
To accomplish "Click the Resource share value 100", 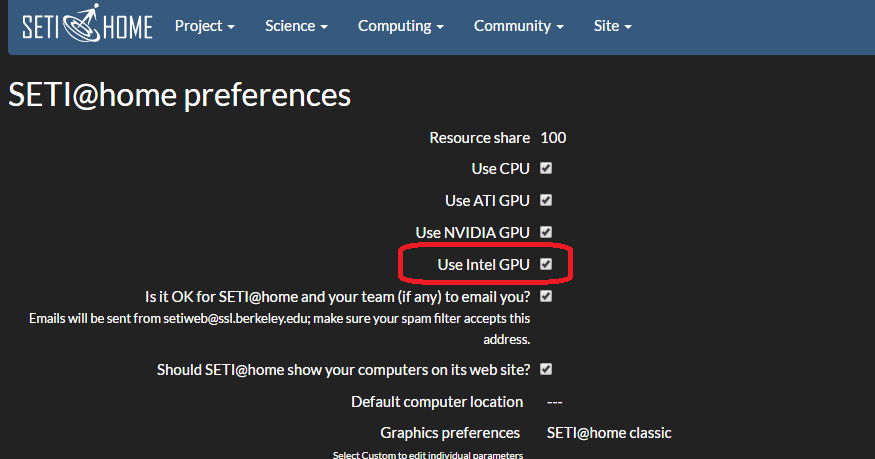I will coord(553,138).
